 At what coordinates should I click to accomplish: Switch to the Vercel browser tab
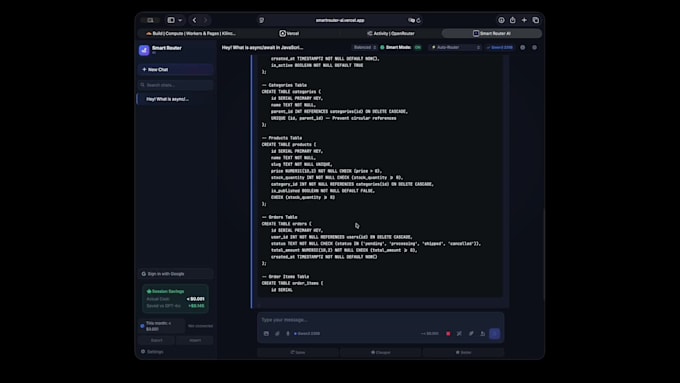[289, 33]
